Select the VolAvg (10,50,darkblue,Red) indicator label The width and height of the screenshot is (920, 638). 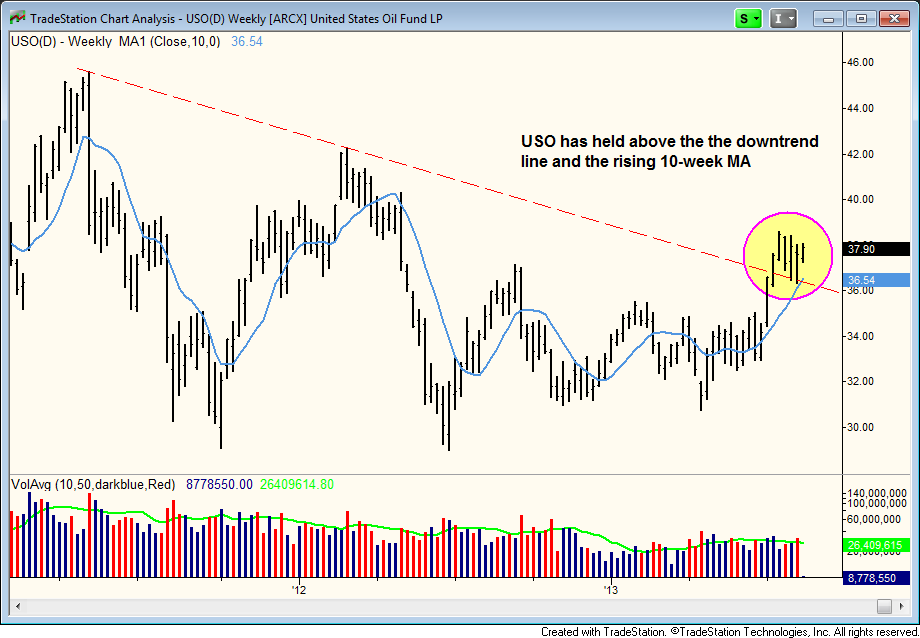point(93,484)
